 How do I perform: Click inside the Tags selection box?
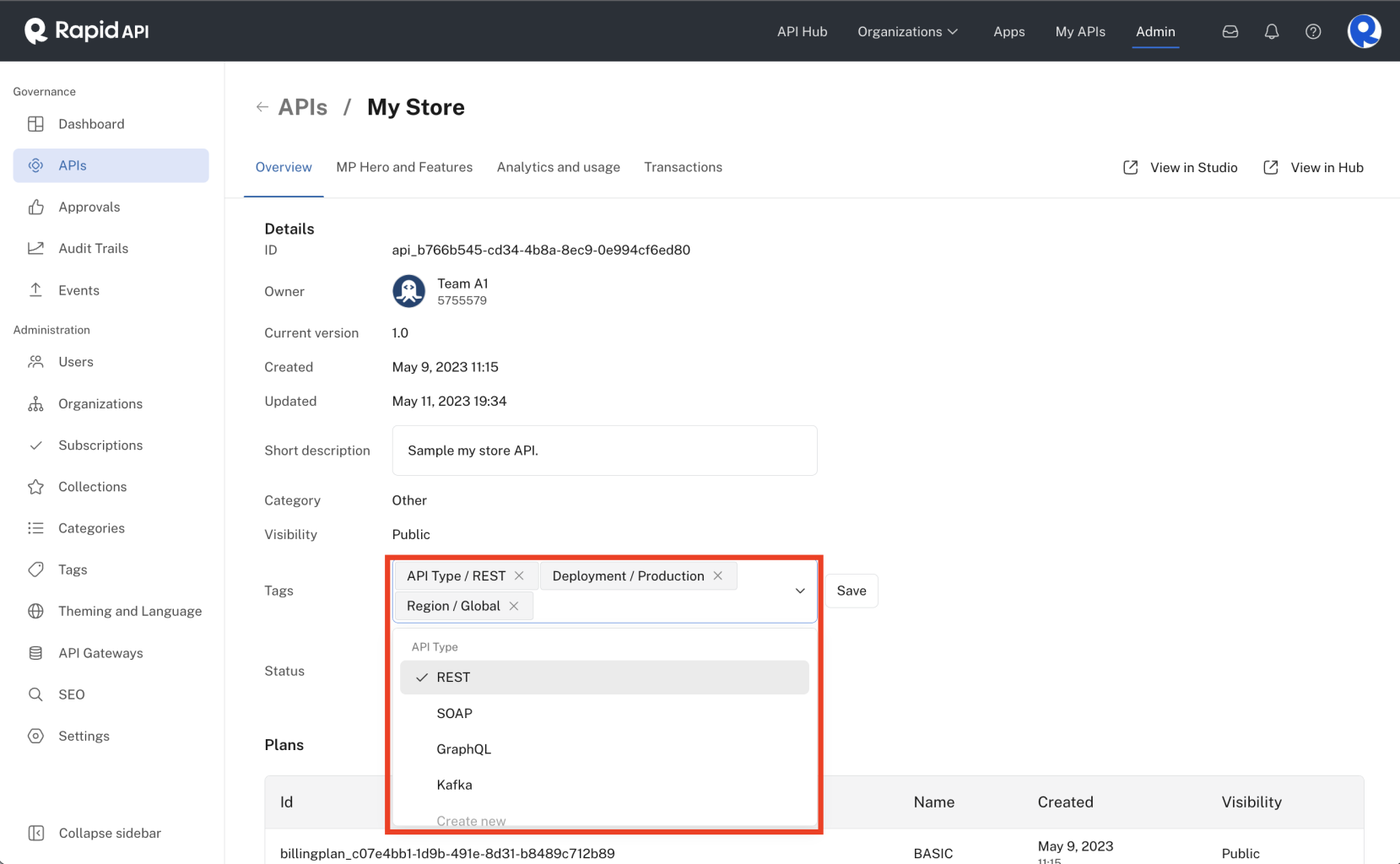coord(604,591)
